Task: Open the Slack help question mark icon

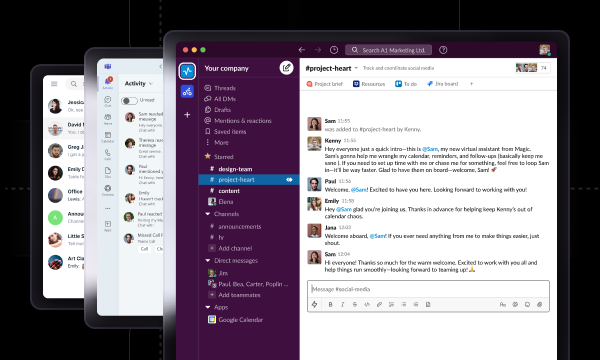Action: pos(443,50)
